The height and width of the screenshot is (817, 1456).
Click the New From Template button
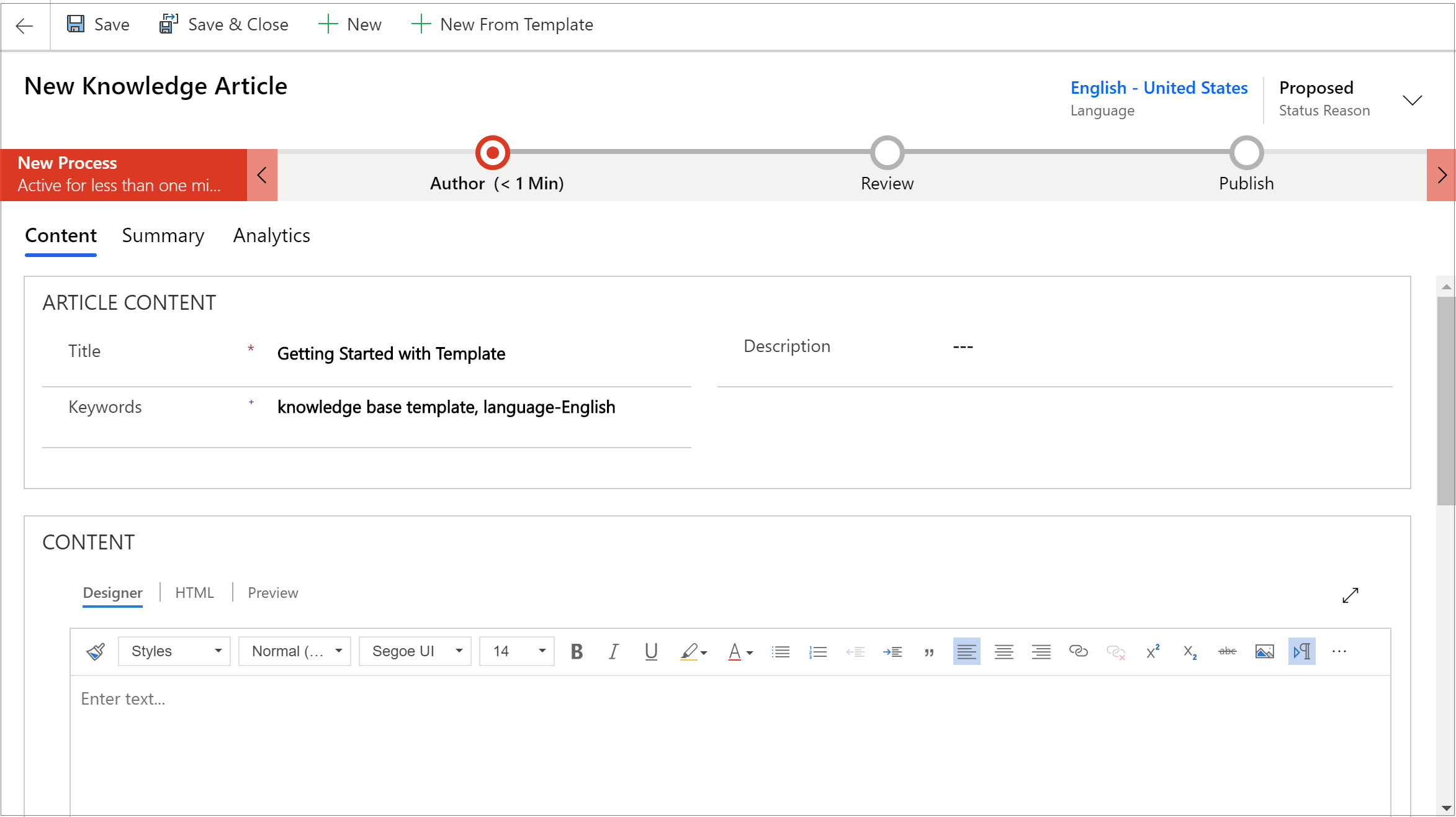pyautogui.click(x=502, y=25)
